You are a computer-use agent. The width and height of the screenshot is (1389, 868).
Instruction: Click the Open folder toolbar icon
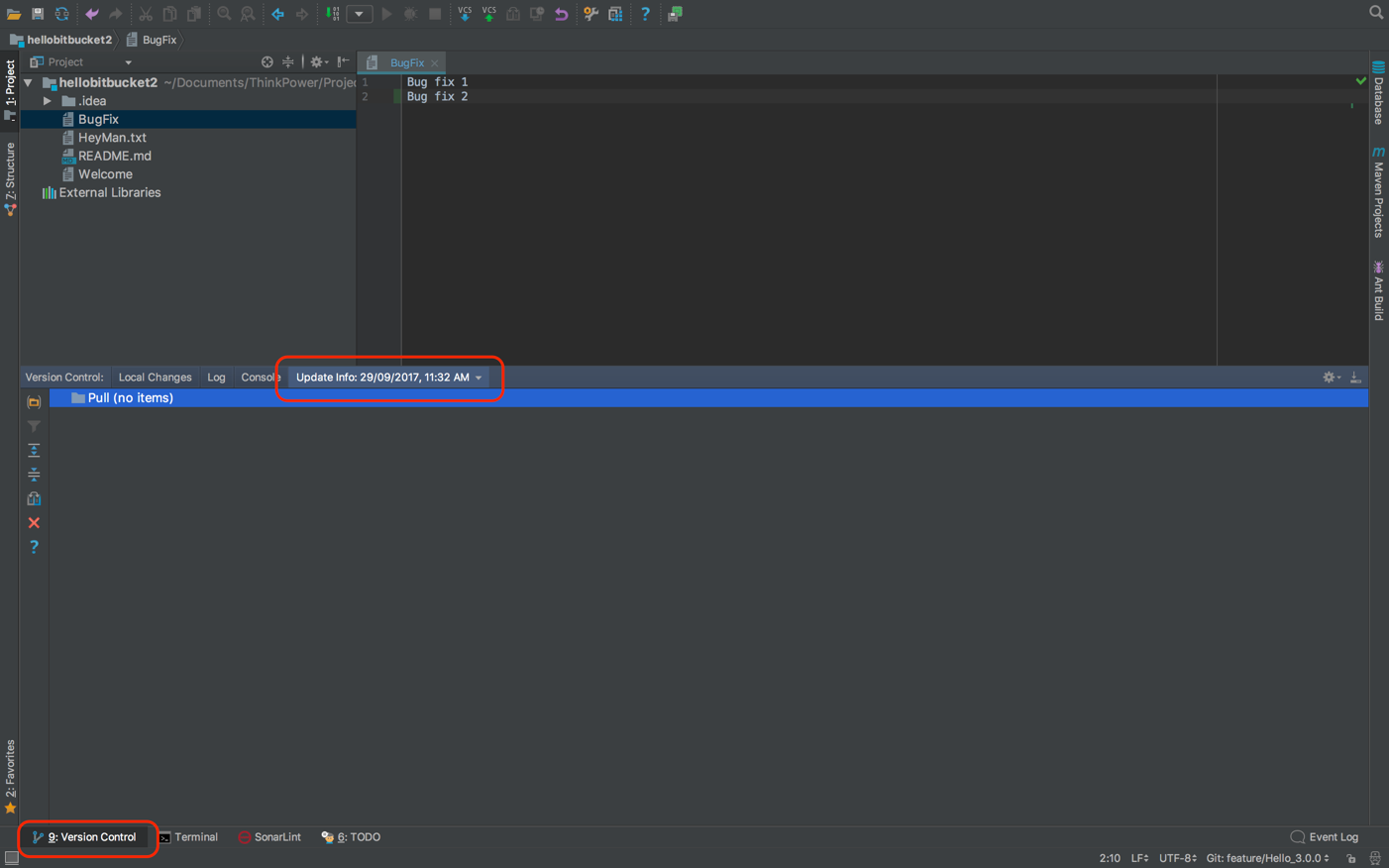coord(14,14)
